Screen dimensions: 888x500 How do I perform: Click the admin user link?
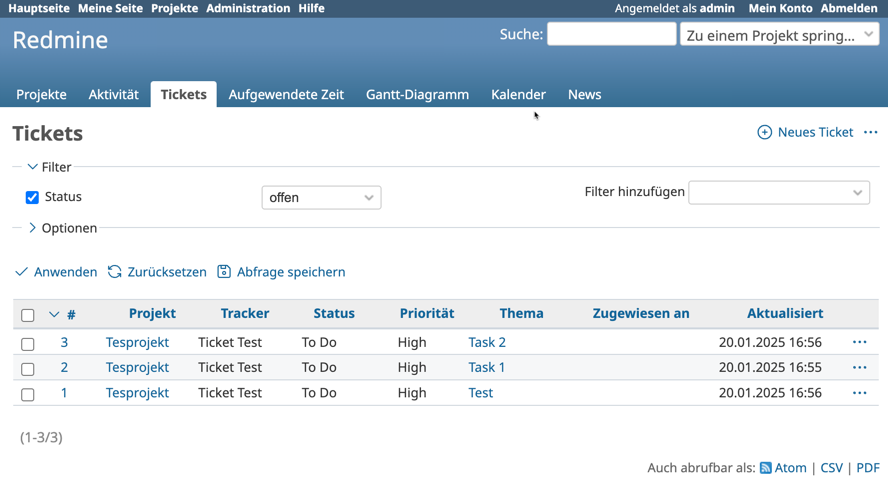717,8
